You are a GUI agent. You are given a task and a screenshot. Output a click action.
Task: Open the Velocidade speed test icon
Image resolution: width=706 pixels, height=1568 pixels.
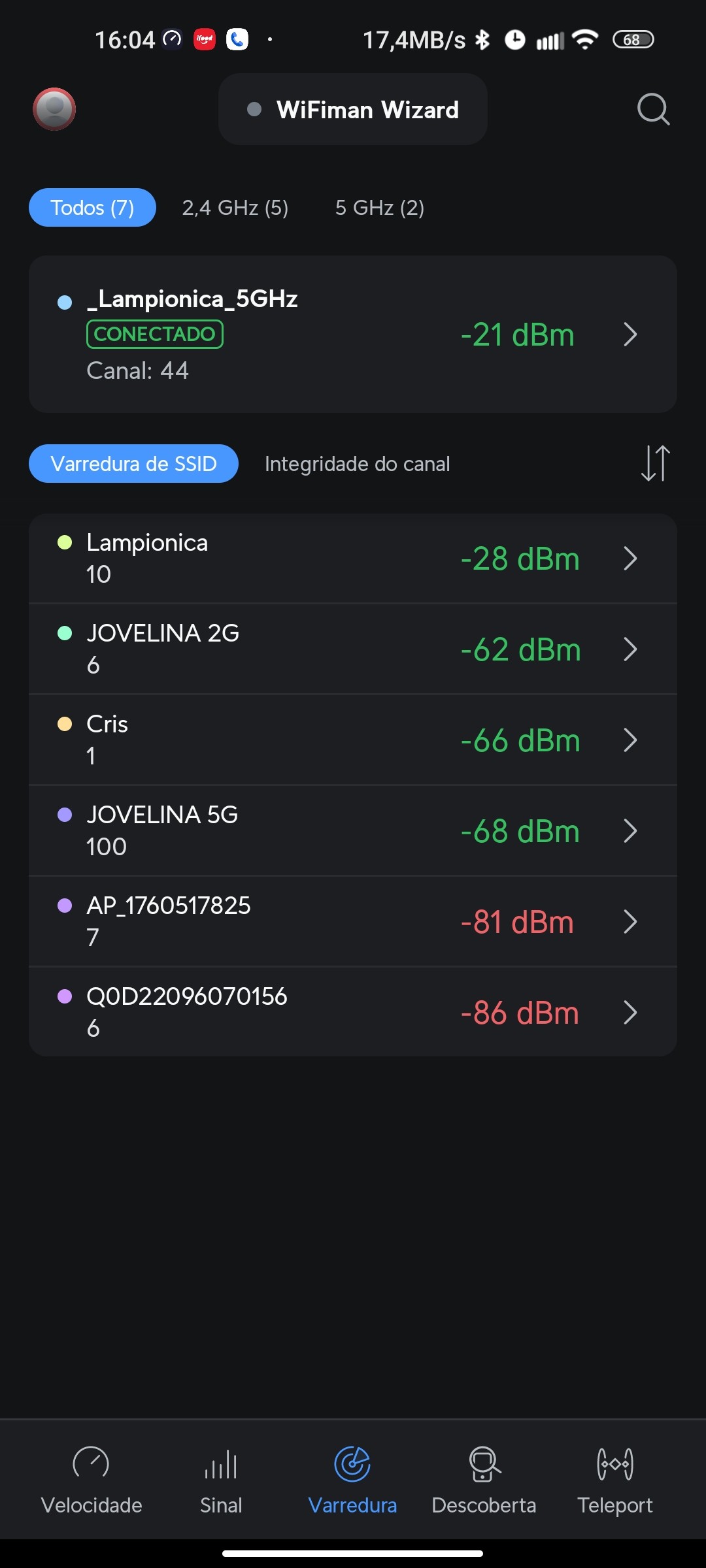[x=91, y=1463]
